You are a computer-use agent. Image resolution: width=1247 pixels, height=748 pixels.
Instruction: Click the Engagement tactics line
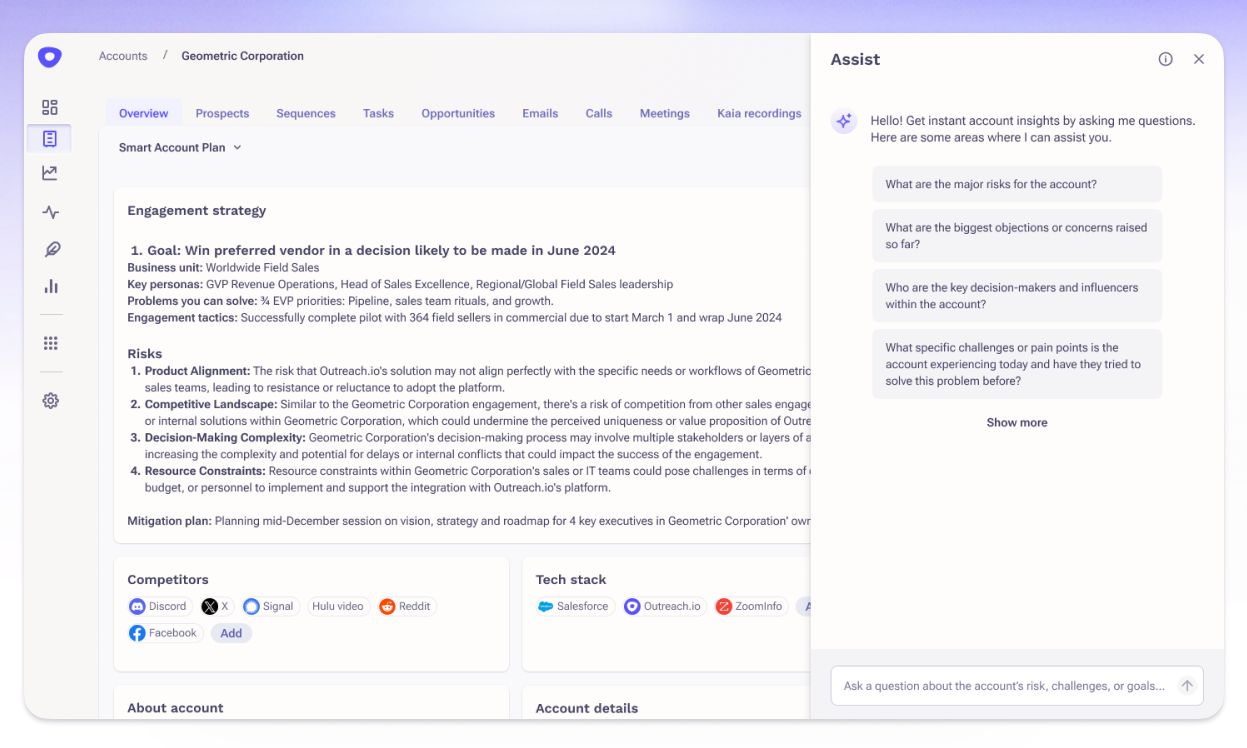coord(454,317)
